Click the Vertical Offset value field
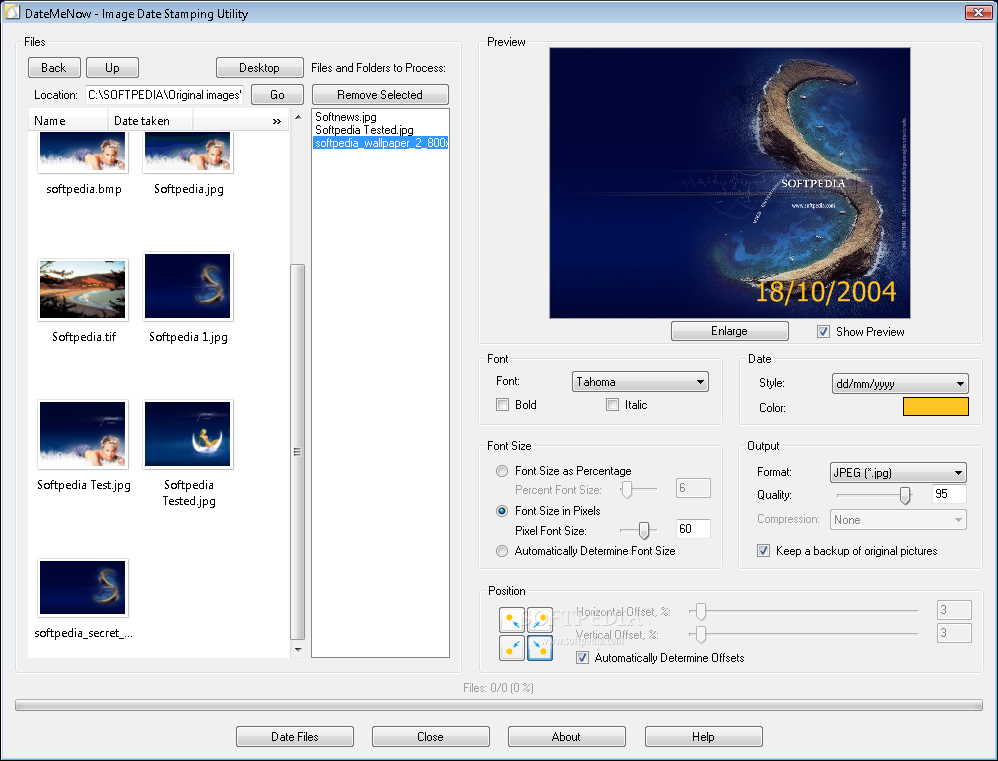 (x=954, y=632)
